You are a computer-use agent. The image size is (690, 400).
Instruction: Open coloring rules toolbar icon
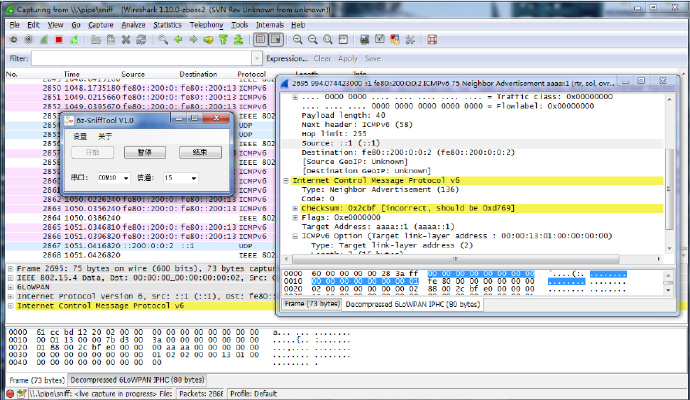point(395,40)
